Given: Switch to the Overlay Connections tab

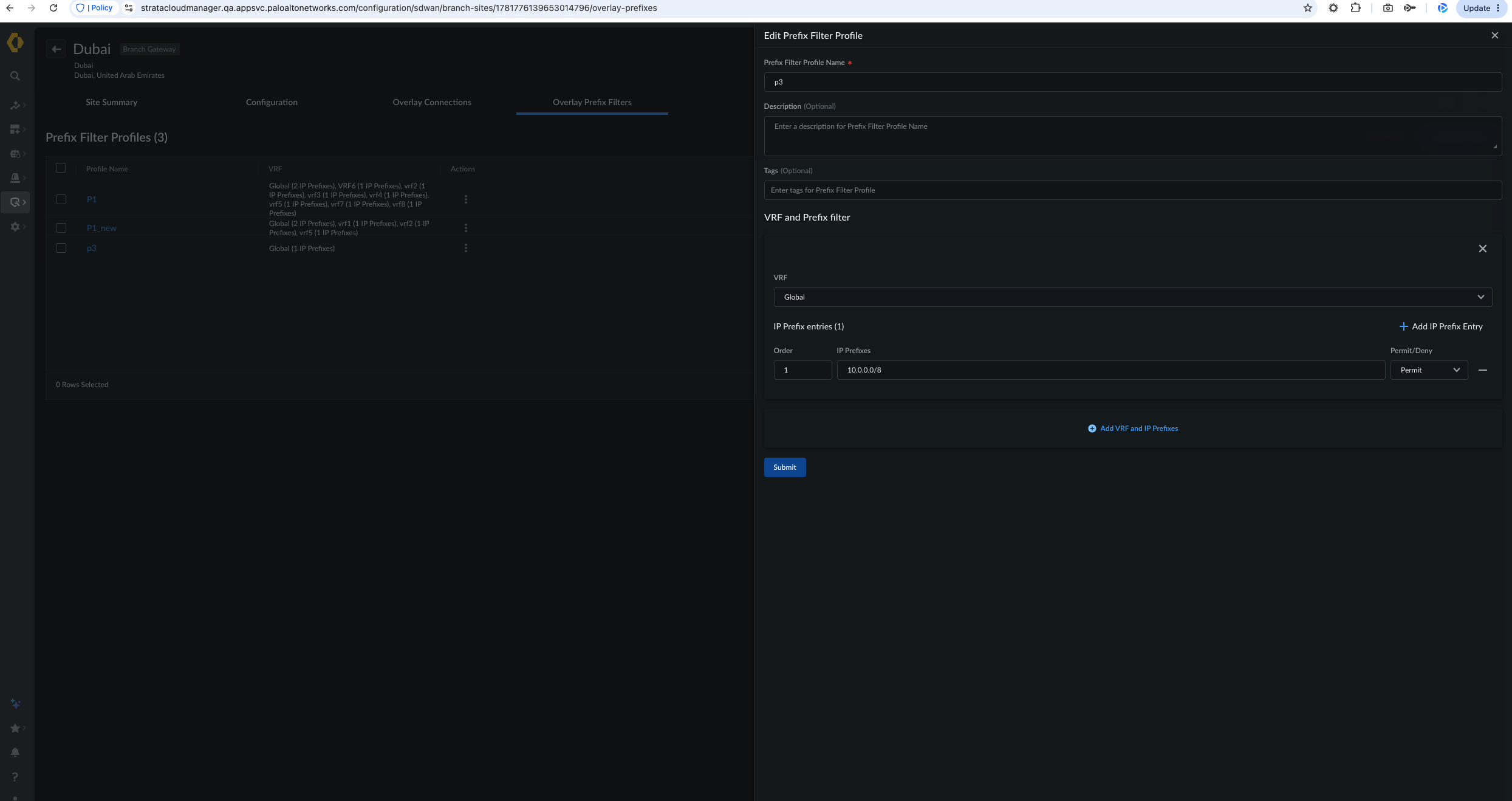Looking at the screenshot, I should 432,102.
